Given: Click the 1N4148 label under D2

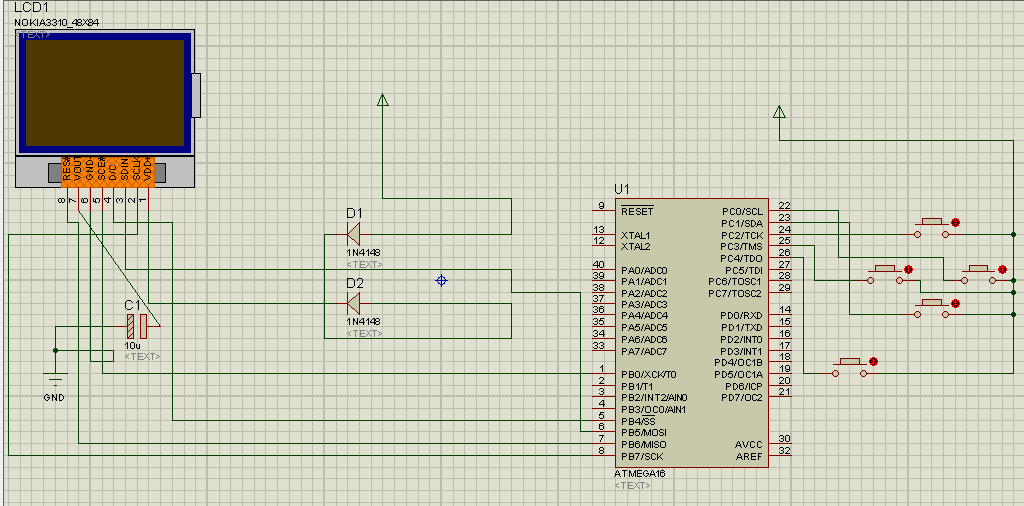Looking at the screenshot, I should click(x=363, y=322).
